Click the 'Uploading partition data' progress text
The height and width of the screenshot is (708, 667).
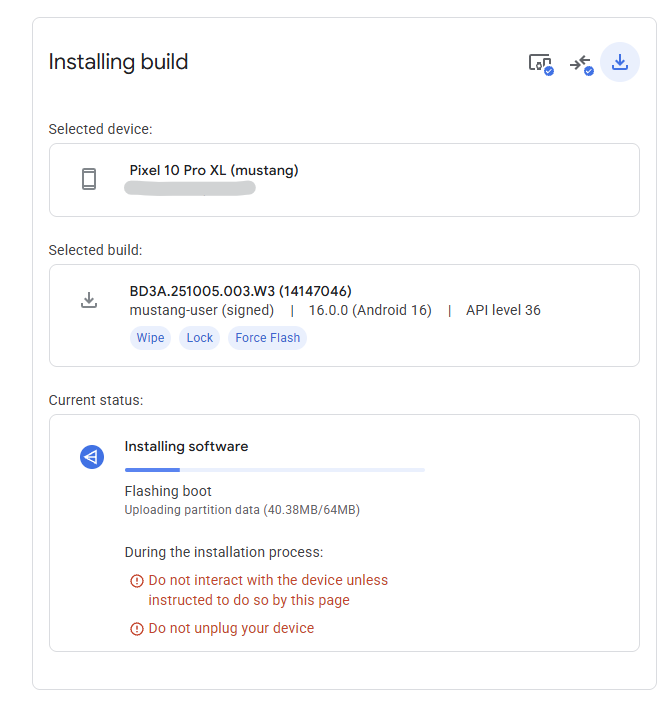pyautogui.click(x=241, y=510)
